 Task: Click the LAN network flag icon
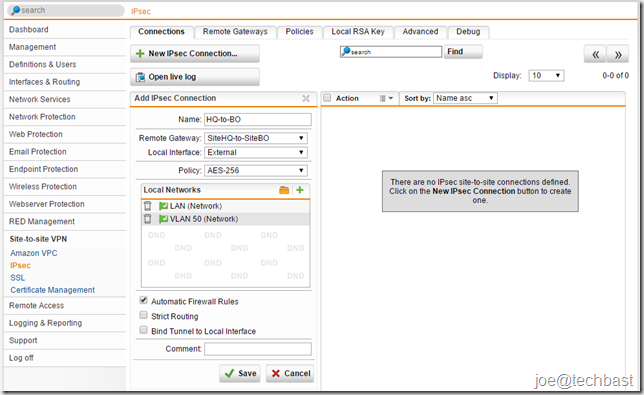click(x=163, y=206)
